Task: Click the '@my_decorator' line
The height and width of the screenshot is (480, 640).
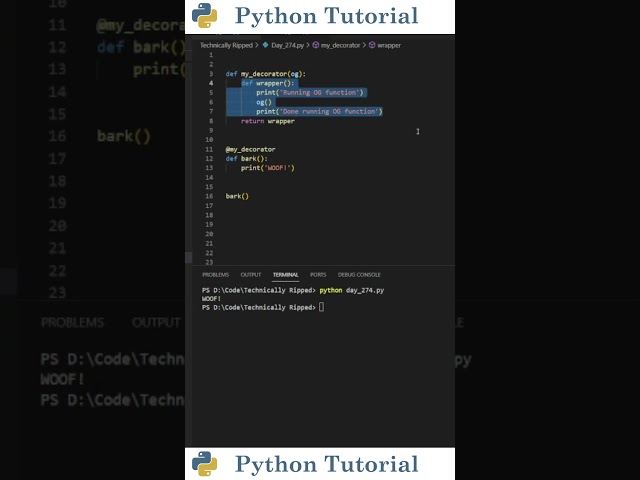Action: coord(250,149)
